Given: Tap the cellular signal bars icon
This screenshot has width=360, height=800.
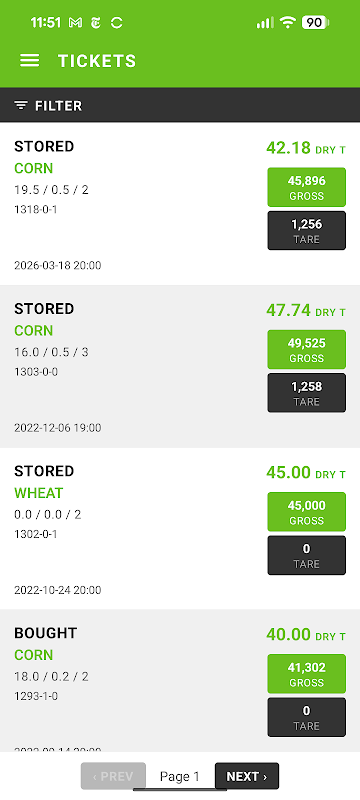Looking at the screenshot, I should (265, 22).
